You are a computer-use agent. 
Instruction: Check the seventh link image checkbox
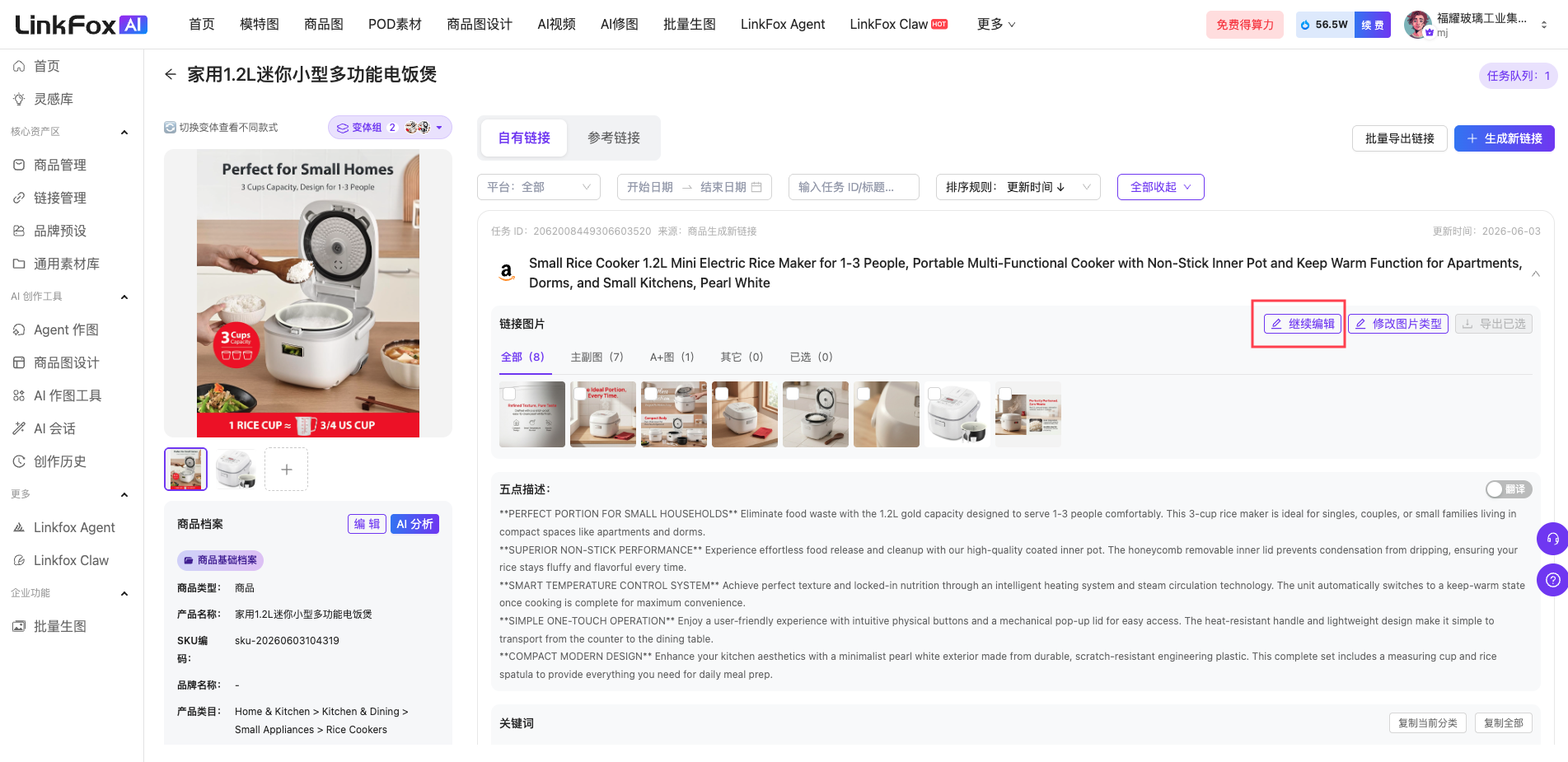pyautogui.click(x=934, y=394)
